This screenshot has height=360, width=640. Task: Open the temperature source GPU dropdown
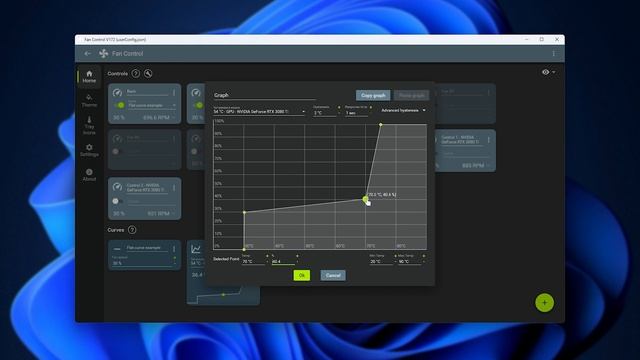pos(260,111)
